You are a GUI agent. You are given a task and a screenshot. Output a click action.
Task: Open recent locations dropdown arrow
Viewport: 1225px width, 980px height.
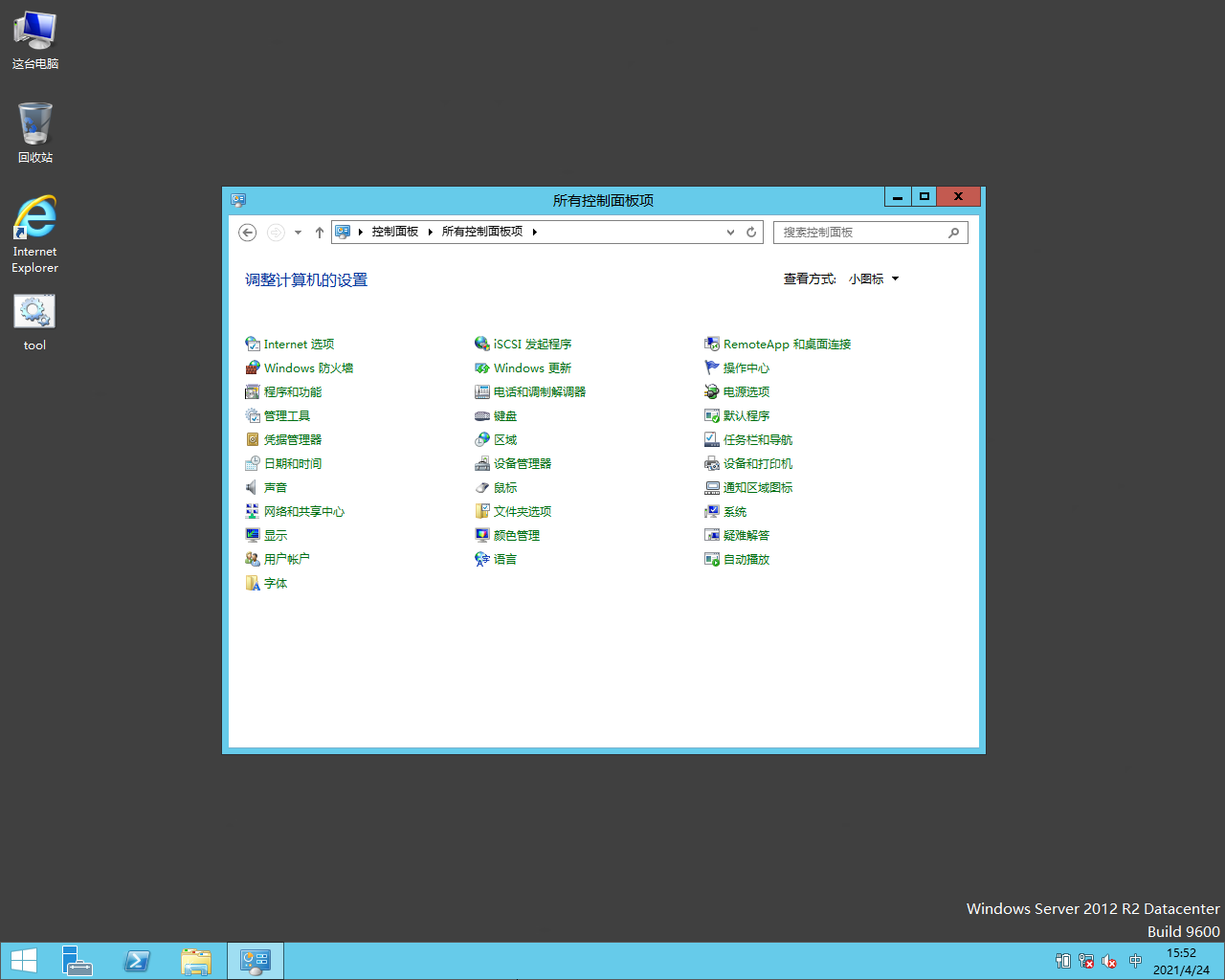click(298, 233)
